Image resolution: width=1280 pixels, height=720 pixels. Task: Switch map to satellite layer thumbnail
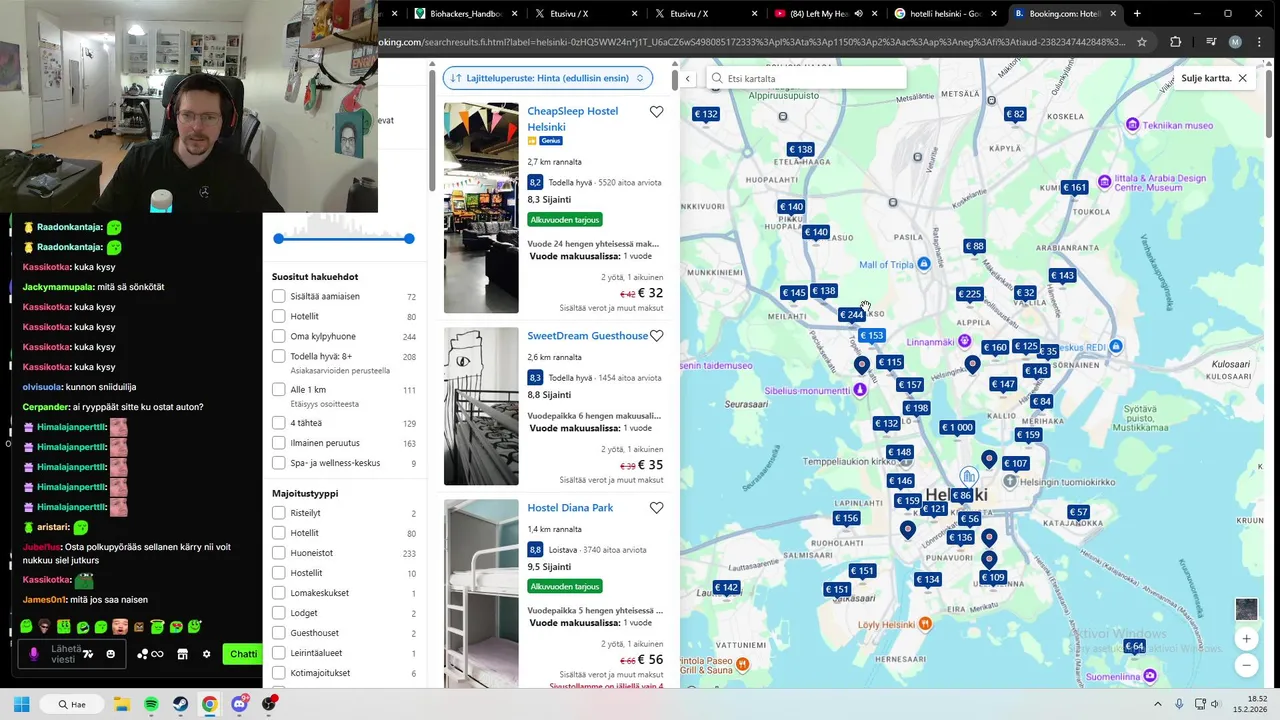[1246, 609]
